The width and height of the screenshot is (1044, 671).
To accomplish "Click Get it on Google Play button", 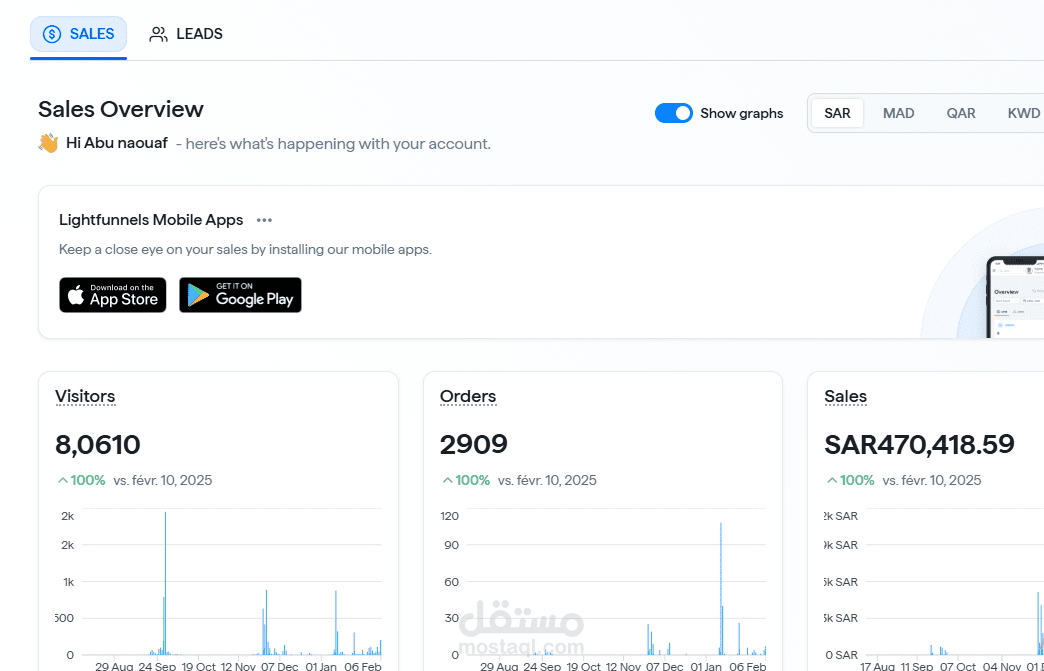I will click(x=240, y=295).
